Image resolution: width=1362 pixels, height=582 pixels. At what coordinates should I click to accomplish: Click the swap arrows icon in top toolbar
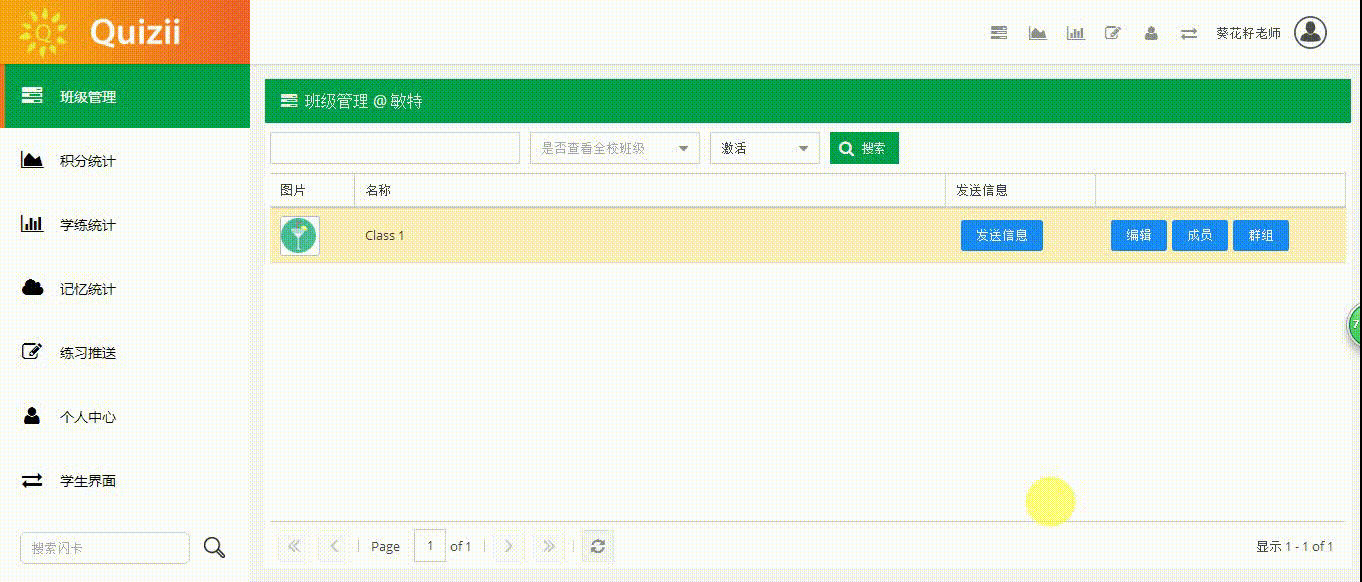pyautogui.click(x=1188, y=33)
